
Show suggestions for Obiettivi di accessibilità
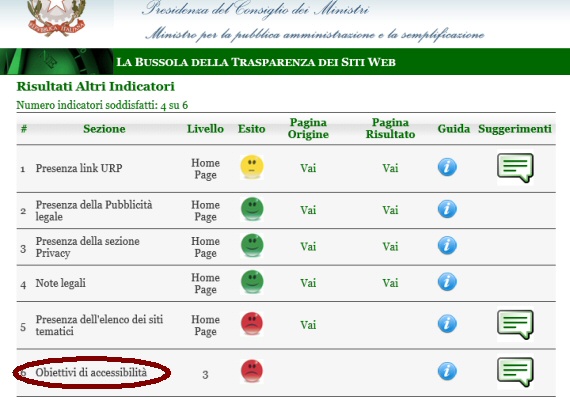[x=515, y=372]
